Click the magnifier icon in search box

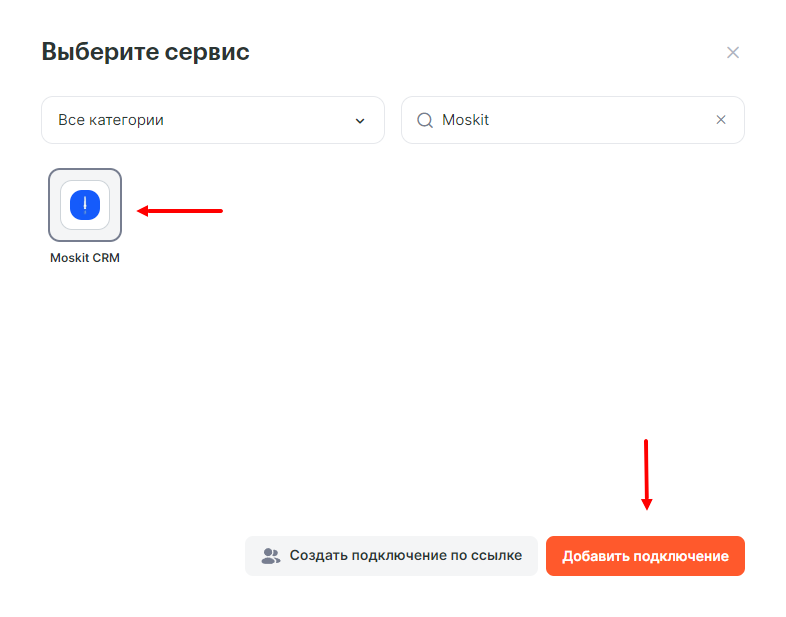click(x=425, y=120)
